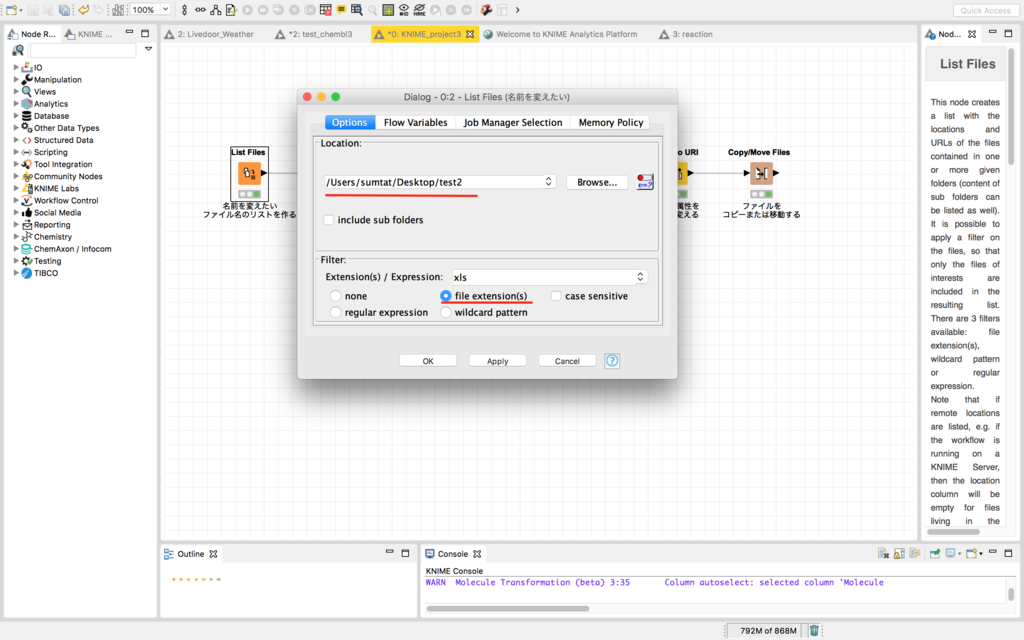Click the orange List Files node icon
1024x640 pixels.
(249, 173)
